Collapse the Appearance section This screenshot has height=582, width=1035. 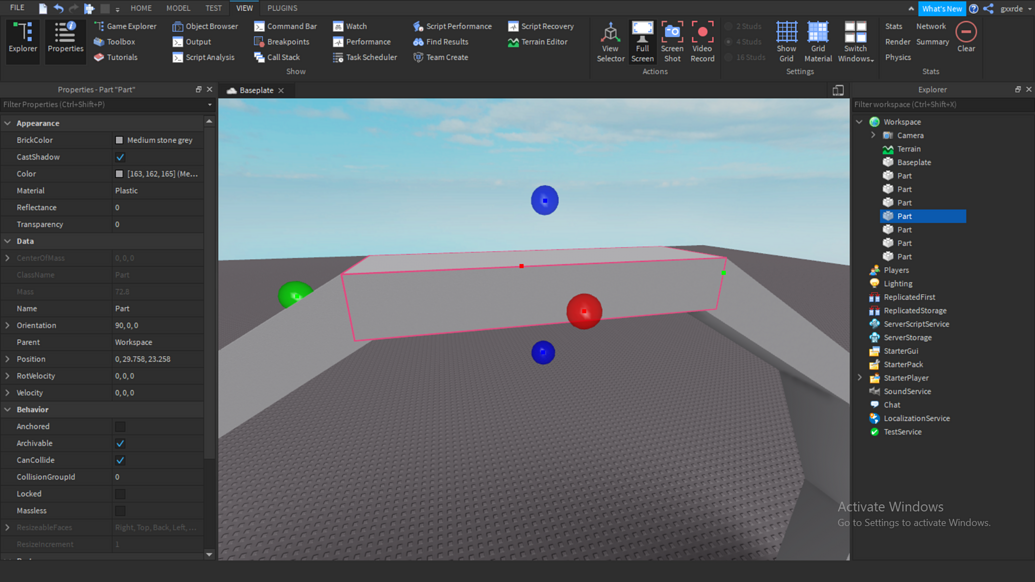click(8, 123)
